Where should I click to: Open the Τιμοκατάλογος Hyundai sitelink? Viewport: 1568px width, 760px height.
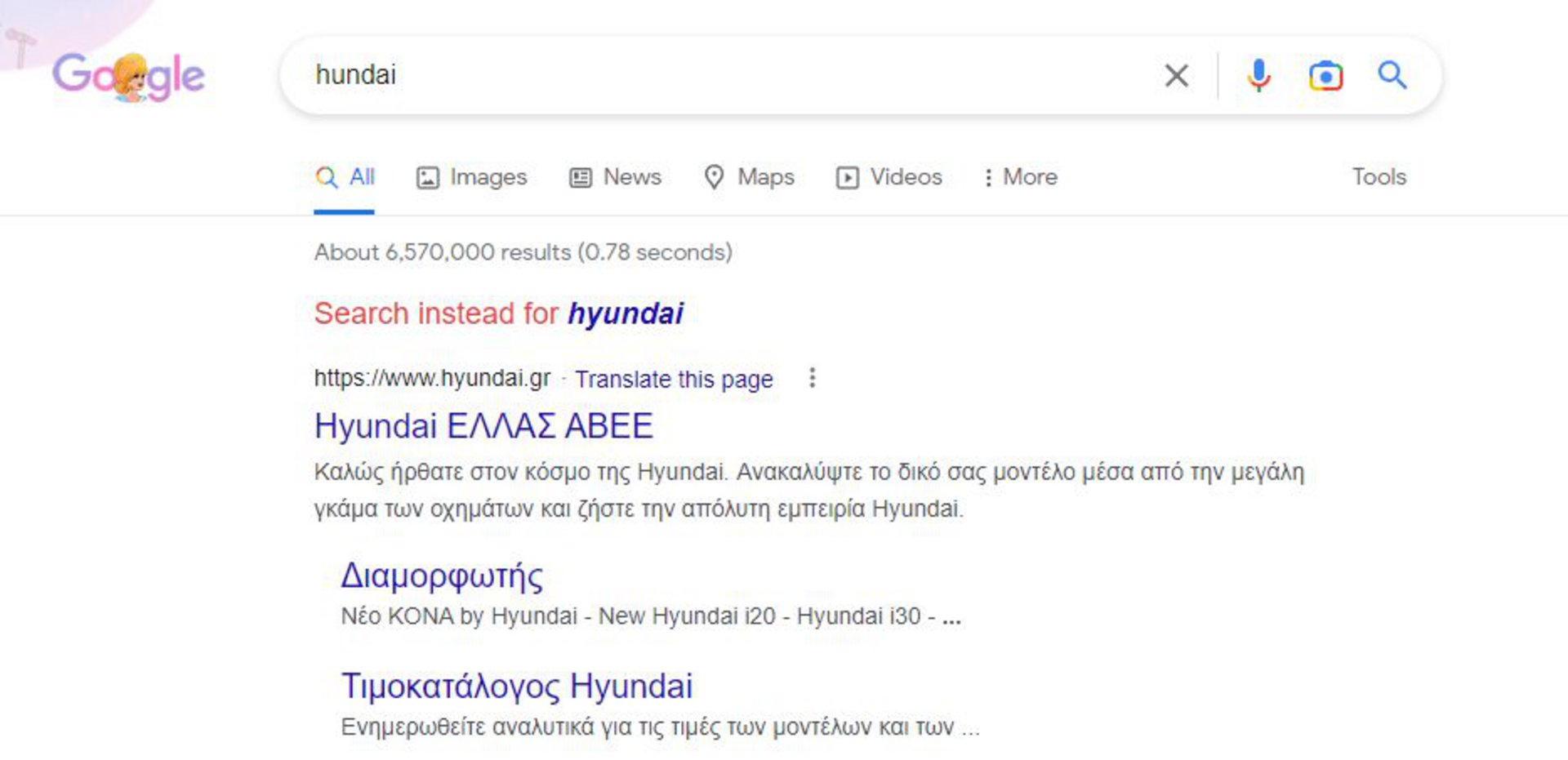(516, 687)
